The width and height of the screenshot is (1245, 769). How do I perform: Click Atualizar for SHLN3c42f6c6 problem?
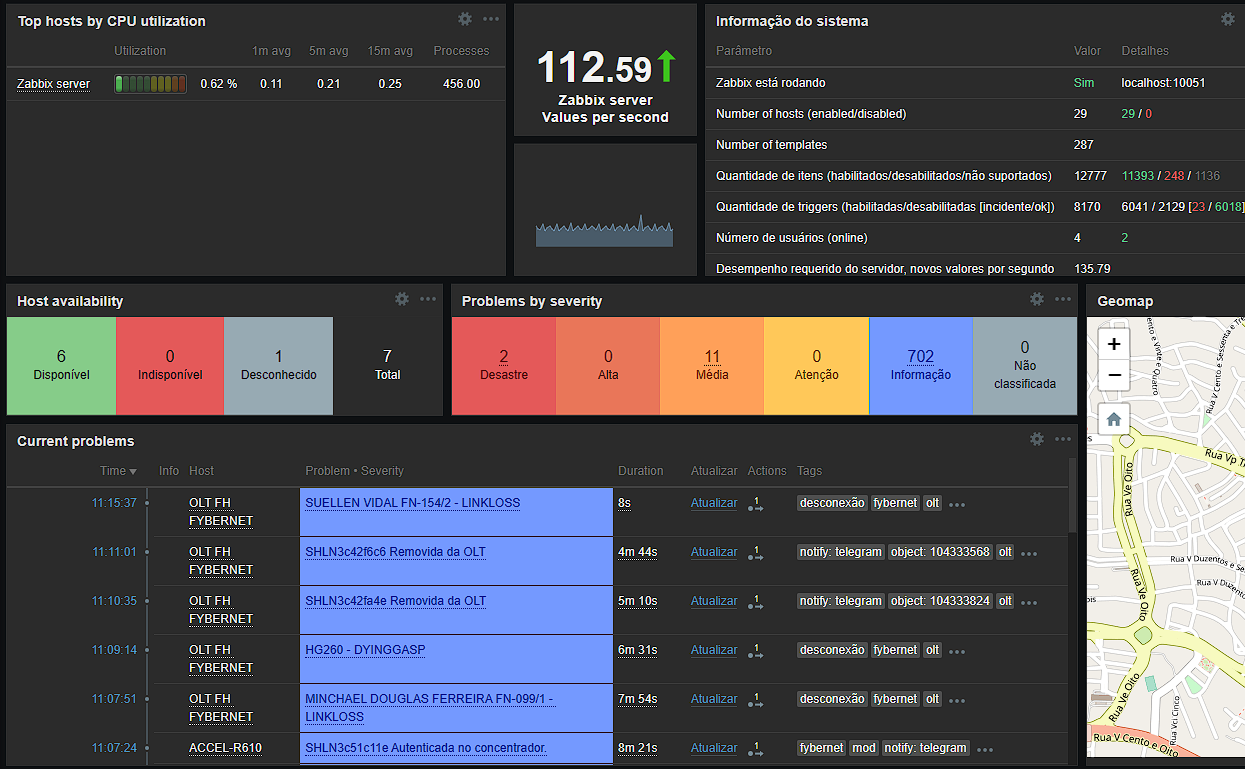coord(714,552)
